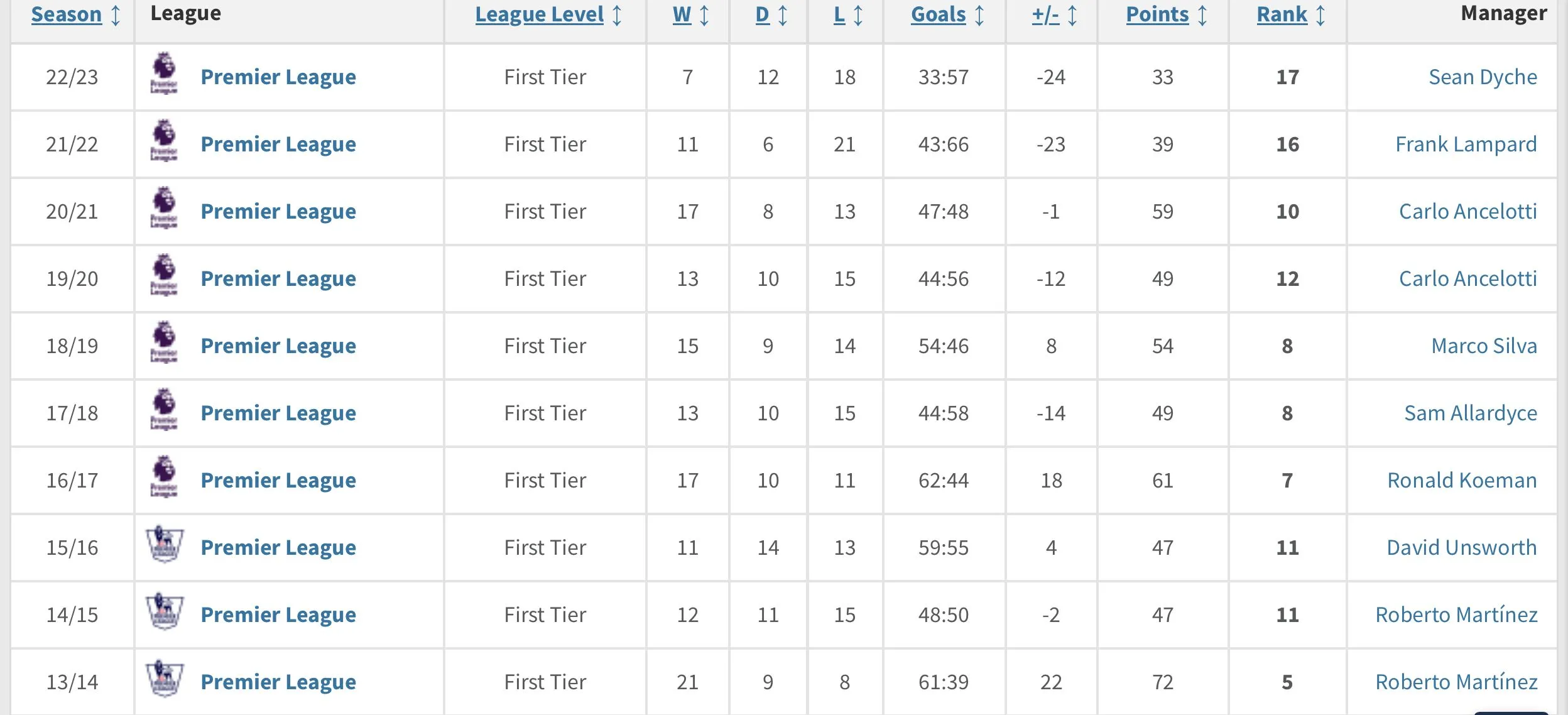Sort by League Level header
This screenshot has width=1568, height=715.
tap(539, 14)
